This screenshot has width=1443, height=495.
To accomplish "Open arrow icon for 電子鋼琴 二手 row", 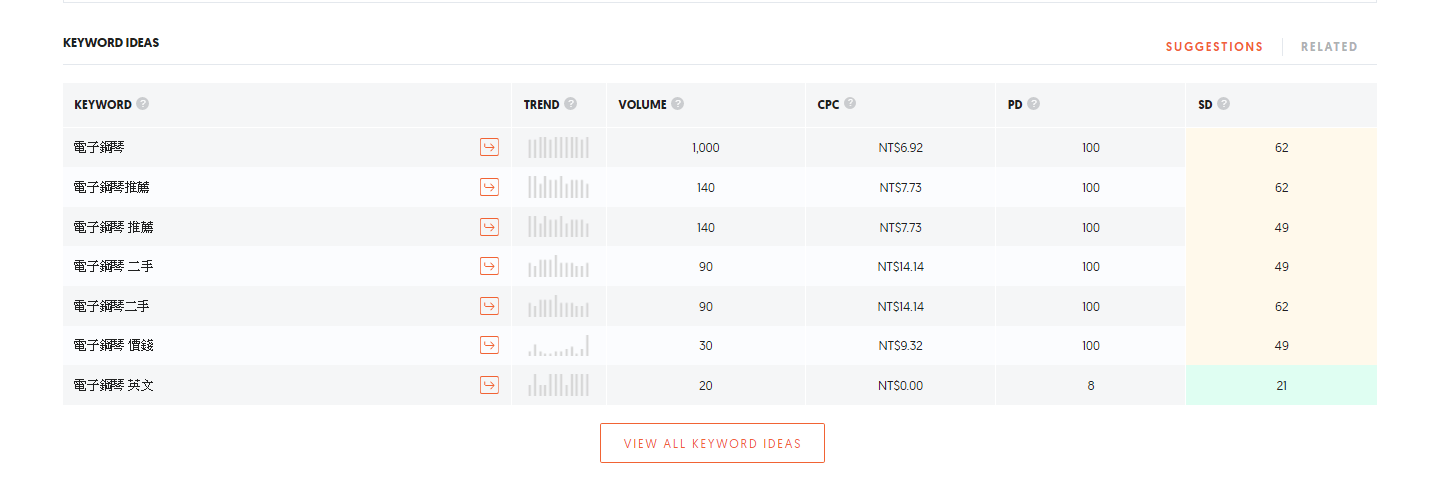I will (489, 266).
